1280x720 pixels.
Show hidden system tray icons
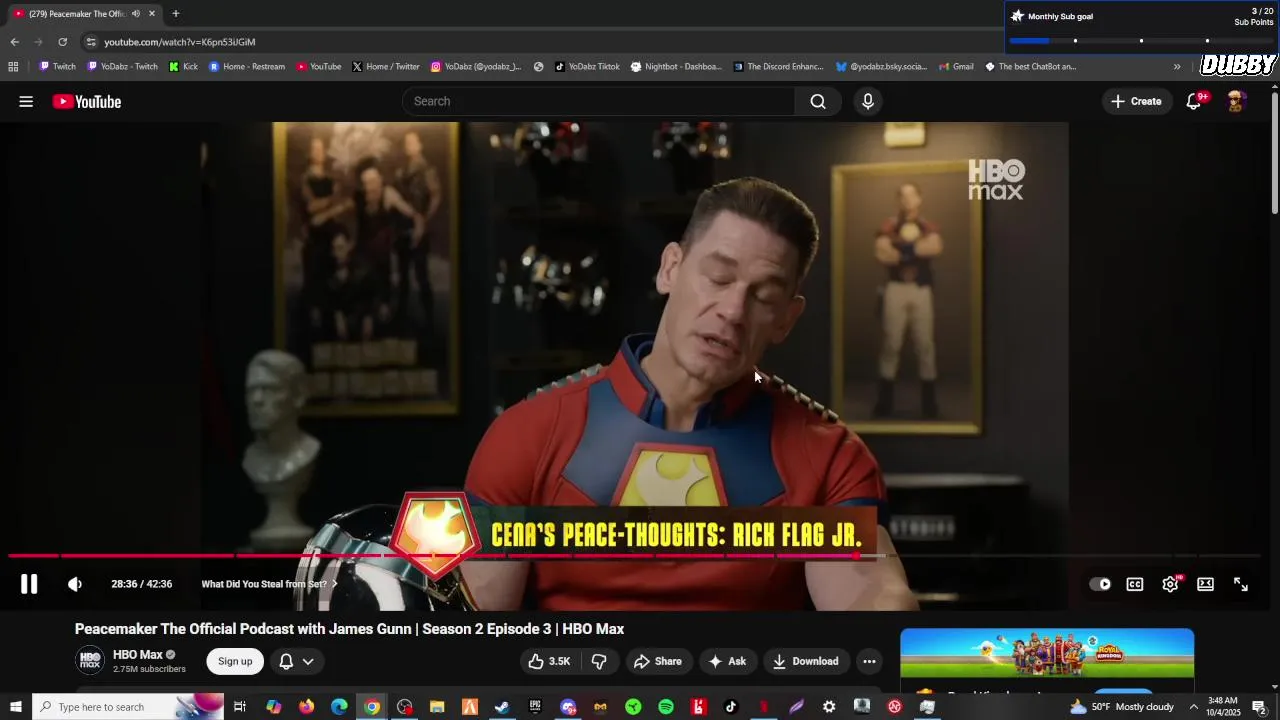pyautogui.click(x=1193, y=707)
